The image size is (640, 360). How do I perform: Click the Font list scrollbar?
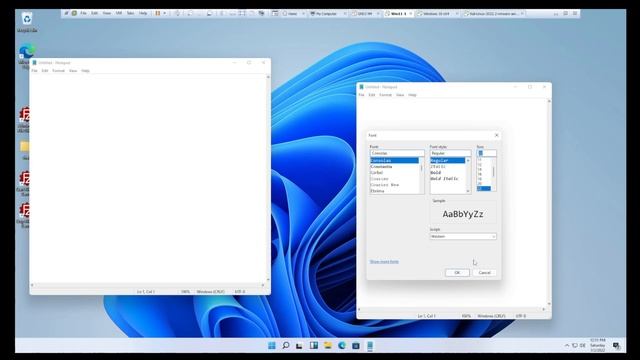[x=422, y=176]
